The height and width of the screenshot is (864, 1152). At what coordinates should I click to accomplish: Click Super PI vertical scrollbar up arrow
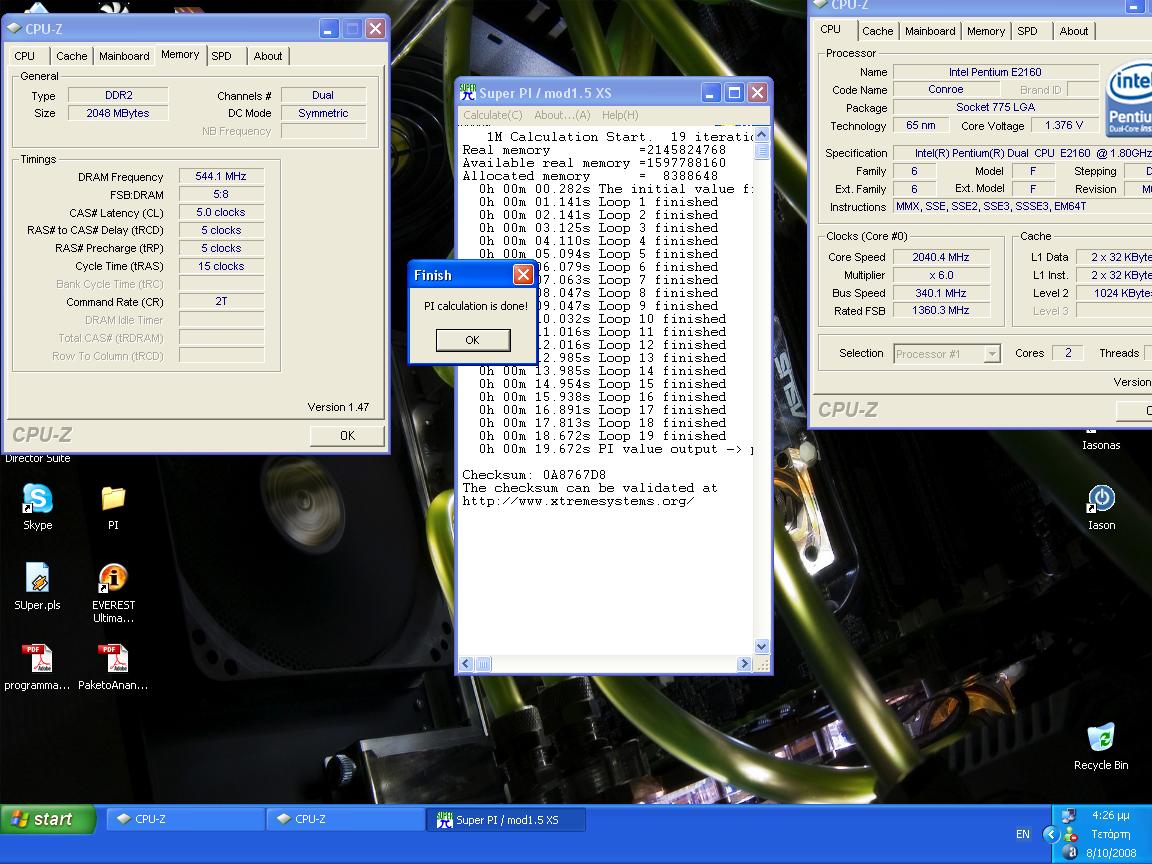(x=761, y=135)
